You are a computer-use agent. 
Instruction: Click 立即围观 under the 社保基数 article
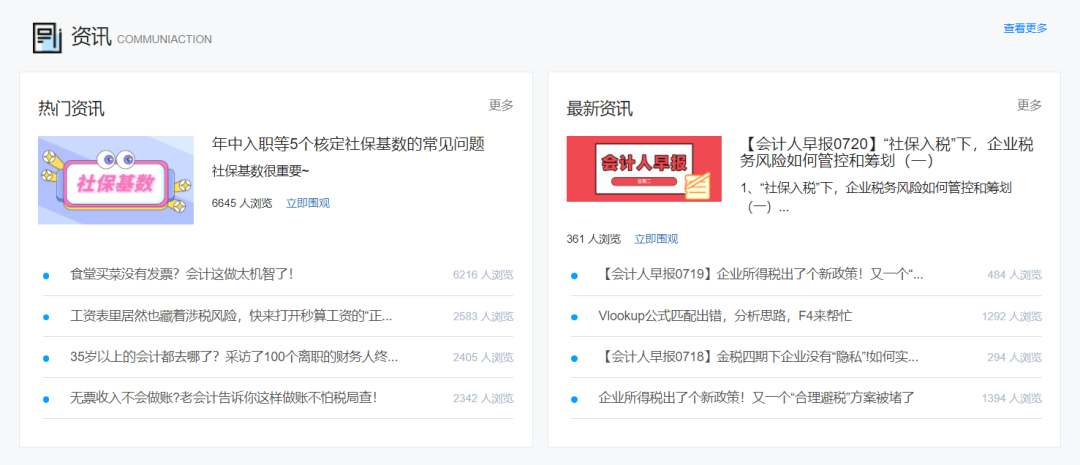pyautogui.click(x=307, y=203)
